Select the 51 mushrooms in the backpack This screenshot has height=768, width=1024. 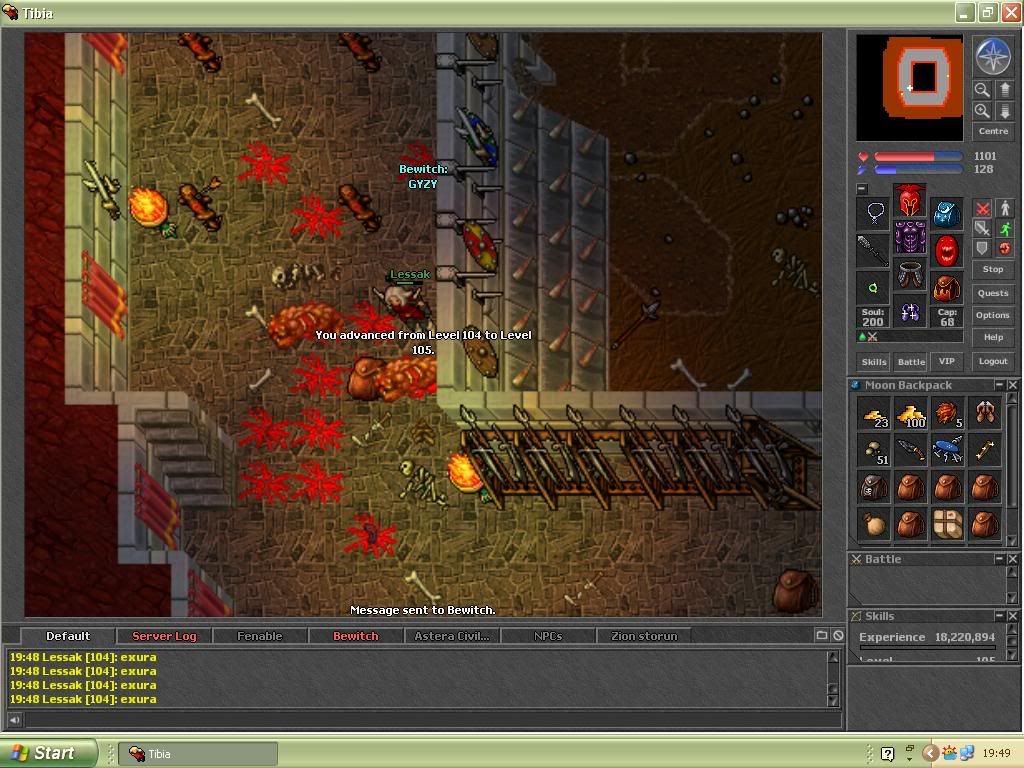tap(874, 451)
